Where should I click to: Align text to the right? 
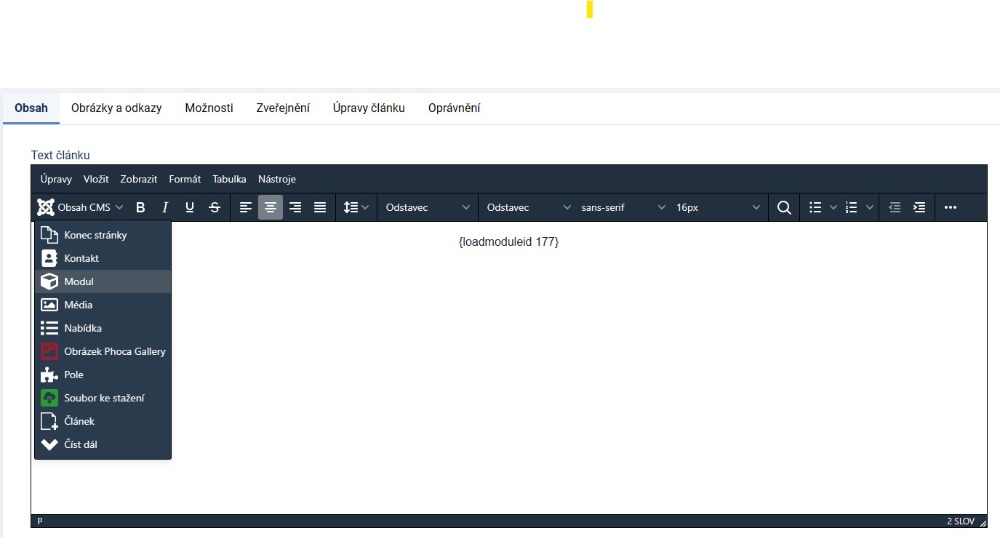[x=295, y=208]
